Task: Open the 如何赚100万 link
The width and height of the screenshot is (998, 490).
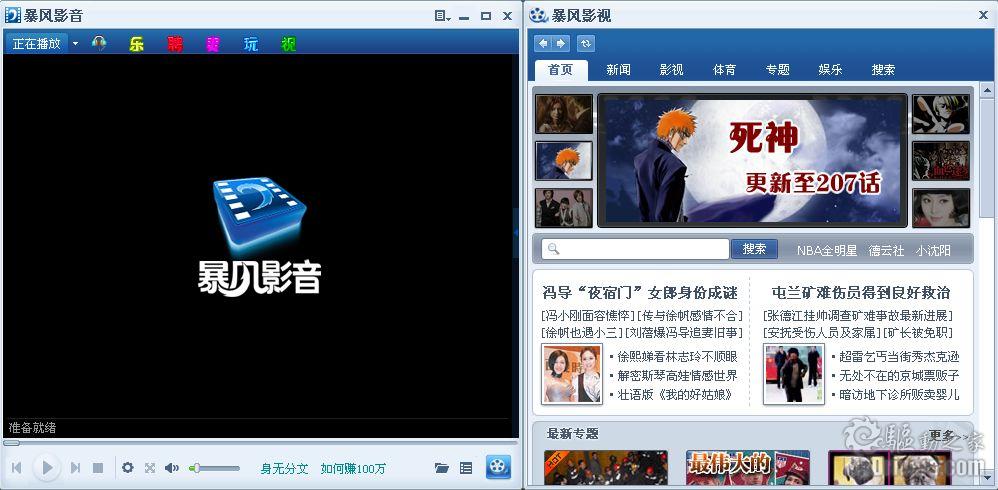Action: 353,469
